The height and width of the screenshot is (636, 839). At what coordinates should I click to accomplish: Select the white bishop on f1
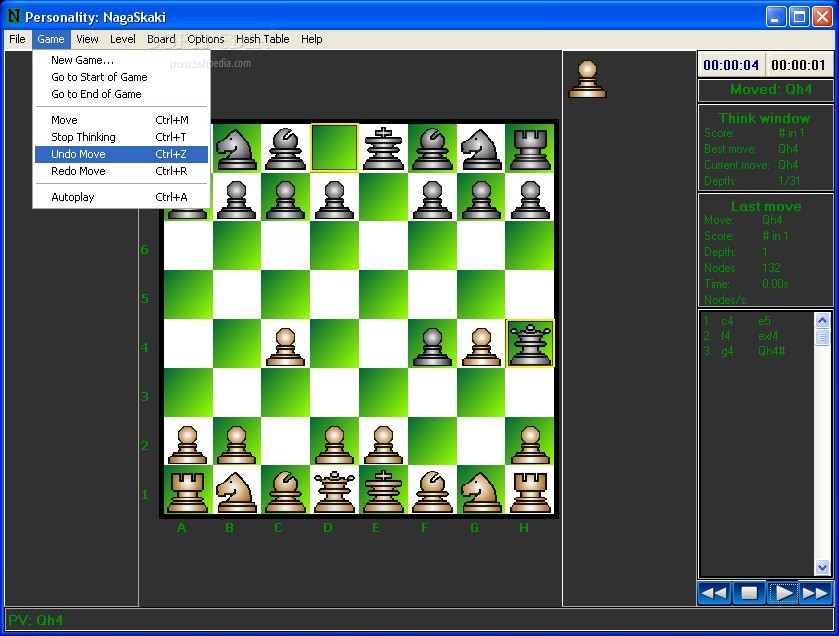pos(432,491)
